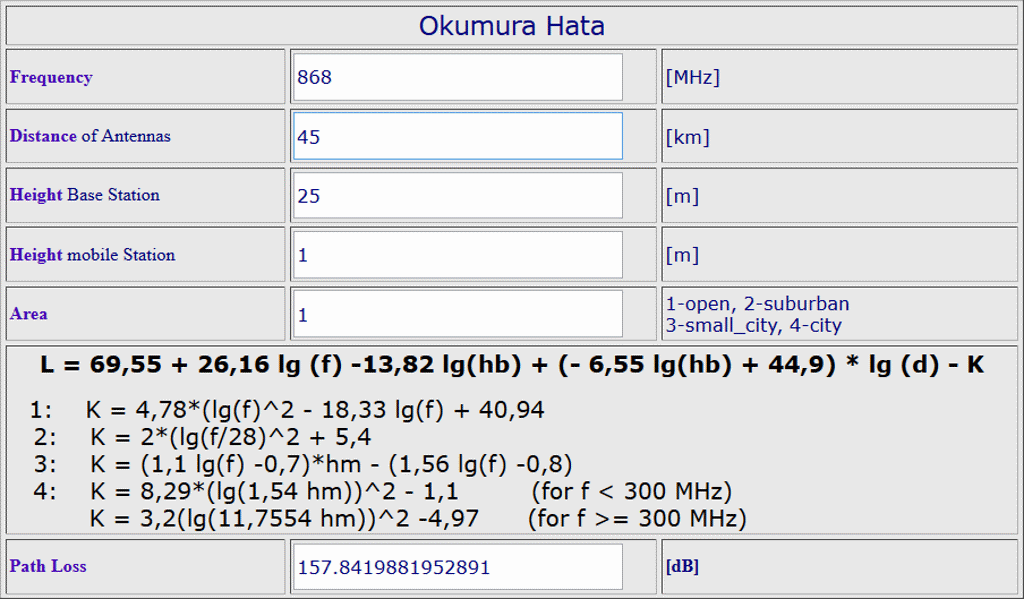This screenshot has width=1024, height=599.
Task: Click the area options legend text
Action: pos(757,314)
